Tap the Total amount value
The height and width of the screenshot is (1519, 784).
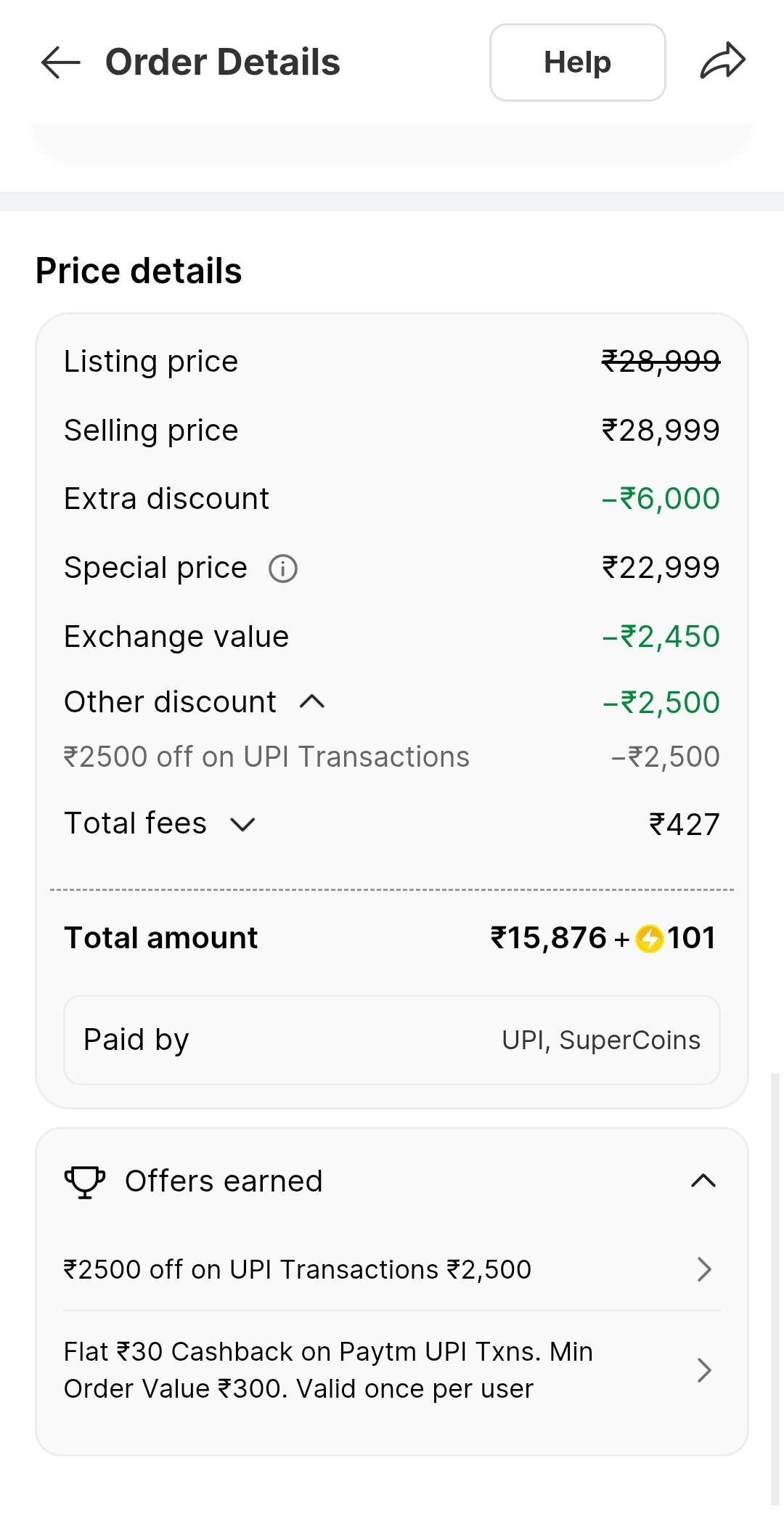point(549,938)
